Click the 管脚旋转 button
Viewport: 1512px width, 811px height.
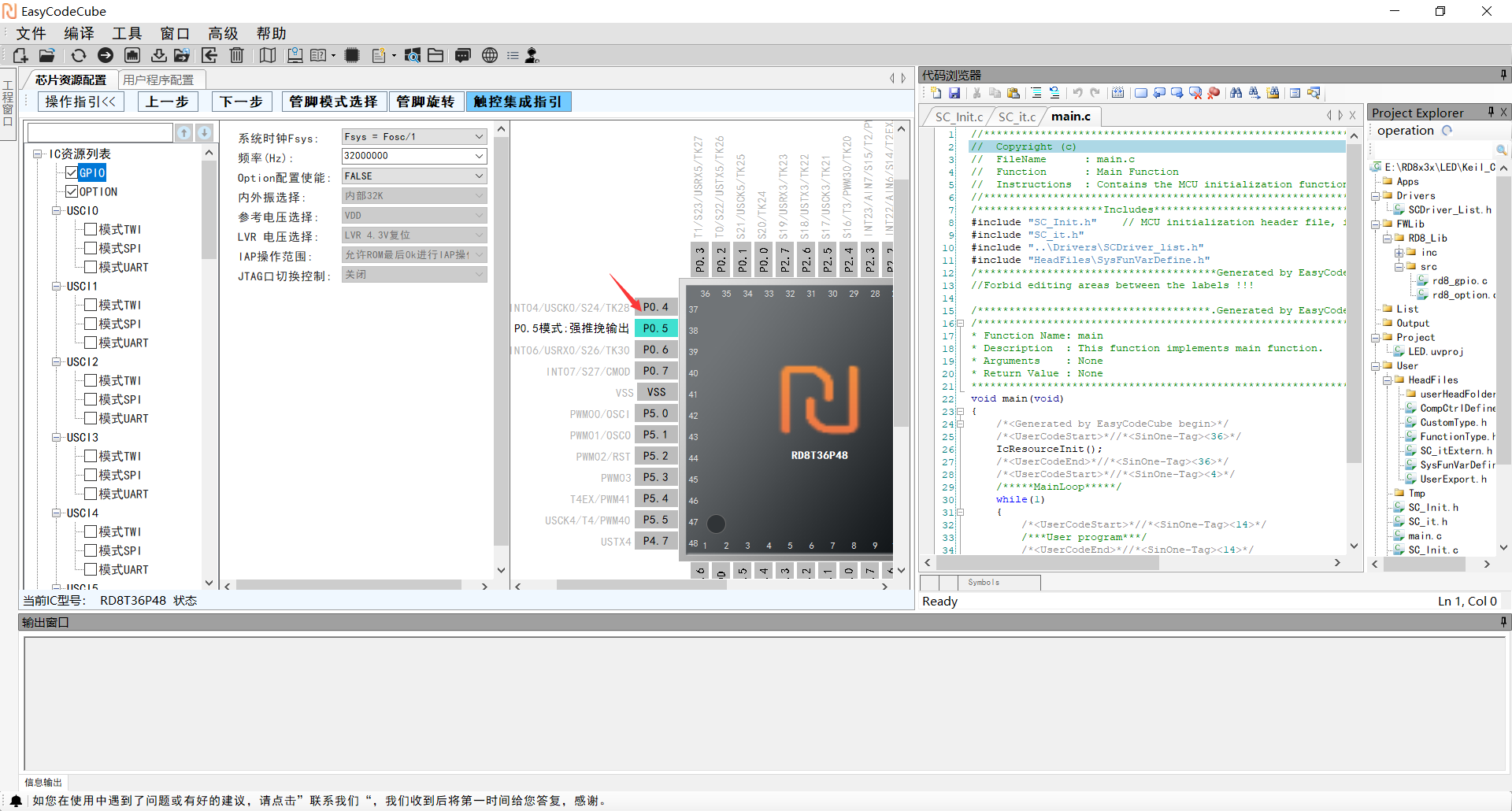[425, 102]
